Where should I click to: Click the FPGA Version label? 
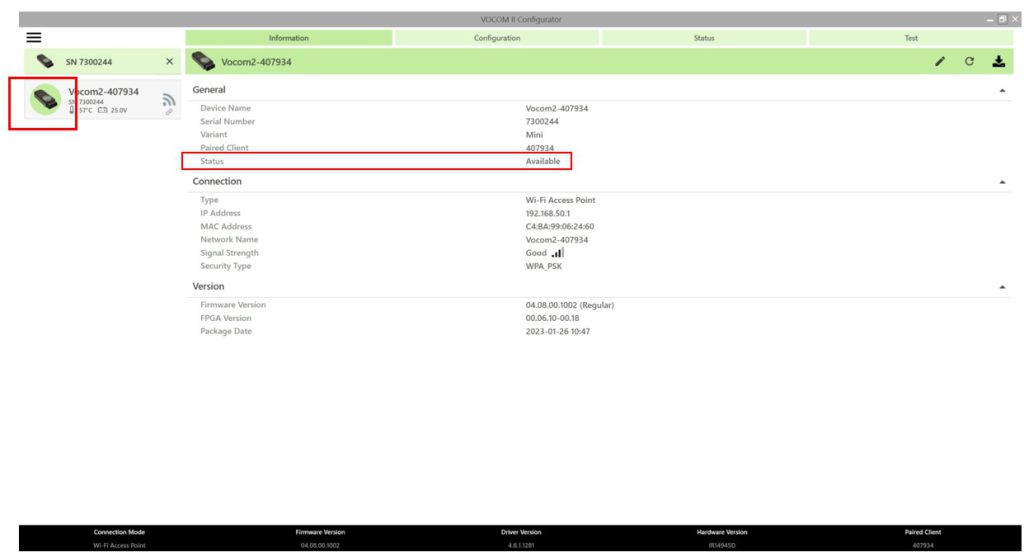pyautogui.click(x=225, y=318)
